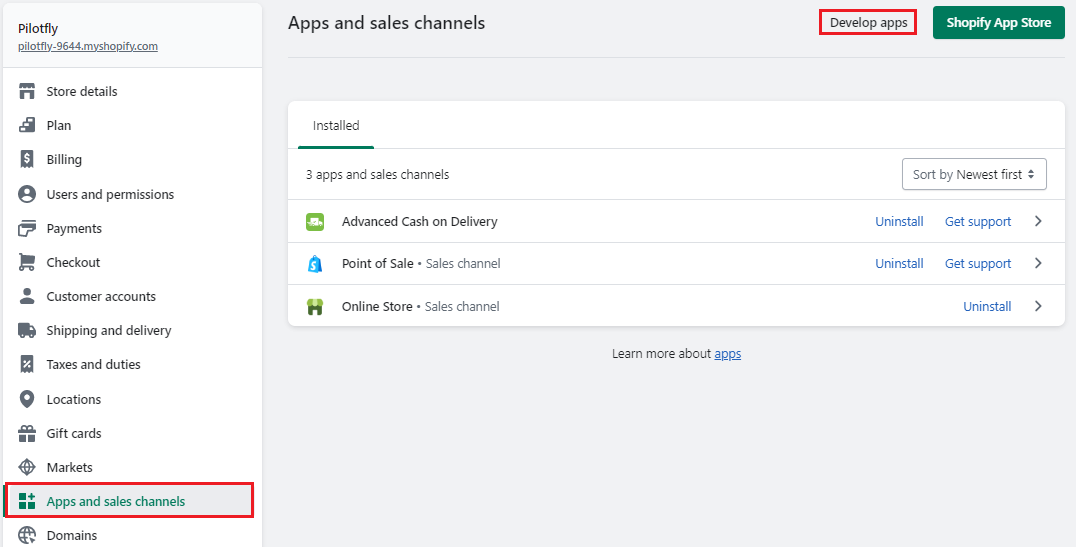1076x547 pixels.
Task: Click the Users and permissions person icon
Action: [x=27, y=194]
